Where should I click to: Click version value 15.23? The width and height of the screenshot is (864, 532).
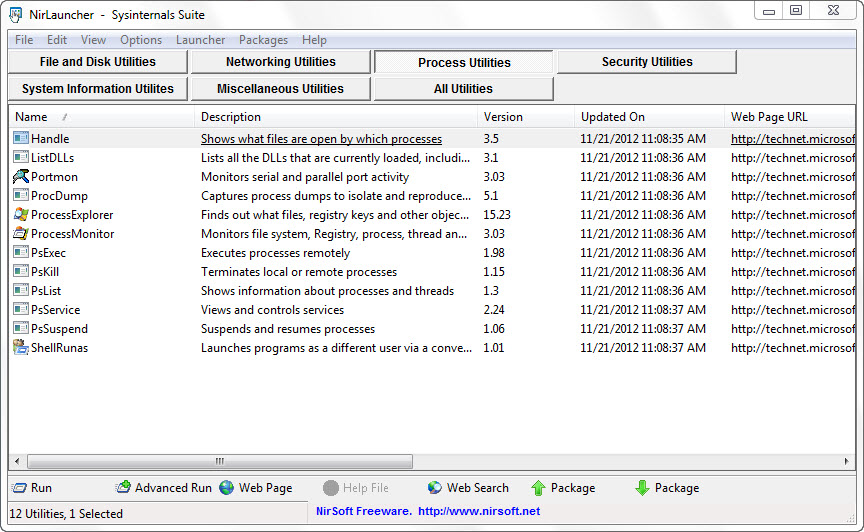tap(497, 215)
